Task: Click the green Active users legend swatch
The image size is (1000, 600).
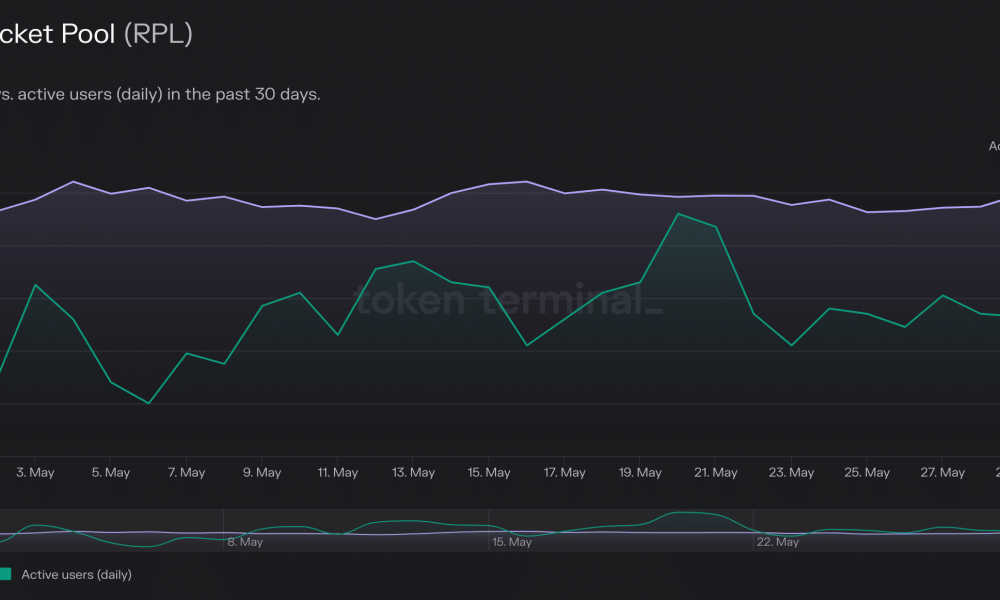Action: 5,574
